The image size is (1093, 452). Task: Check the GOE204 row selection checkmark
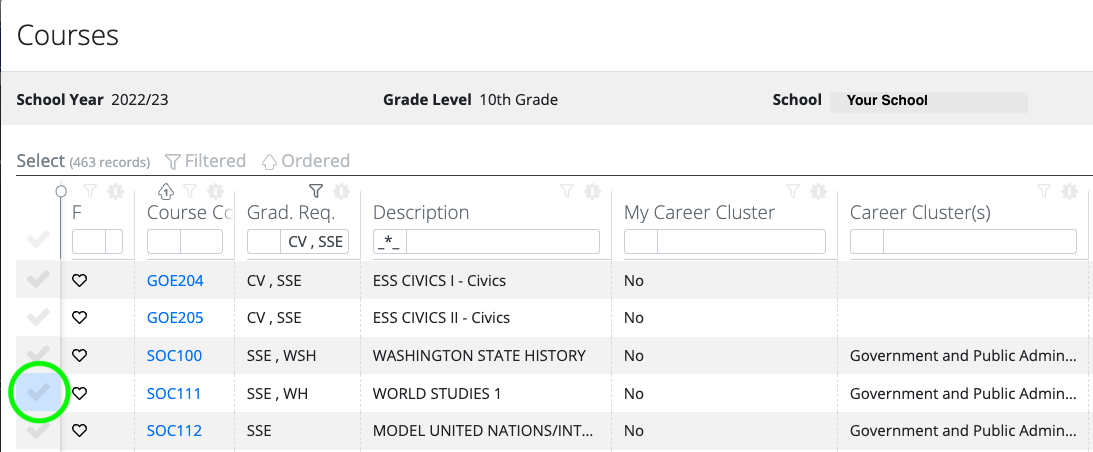(38, 280)
